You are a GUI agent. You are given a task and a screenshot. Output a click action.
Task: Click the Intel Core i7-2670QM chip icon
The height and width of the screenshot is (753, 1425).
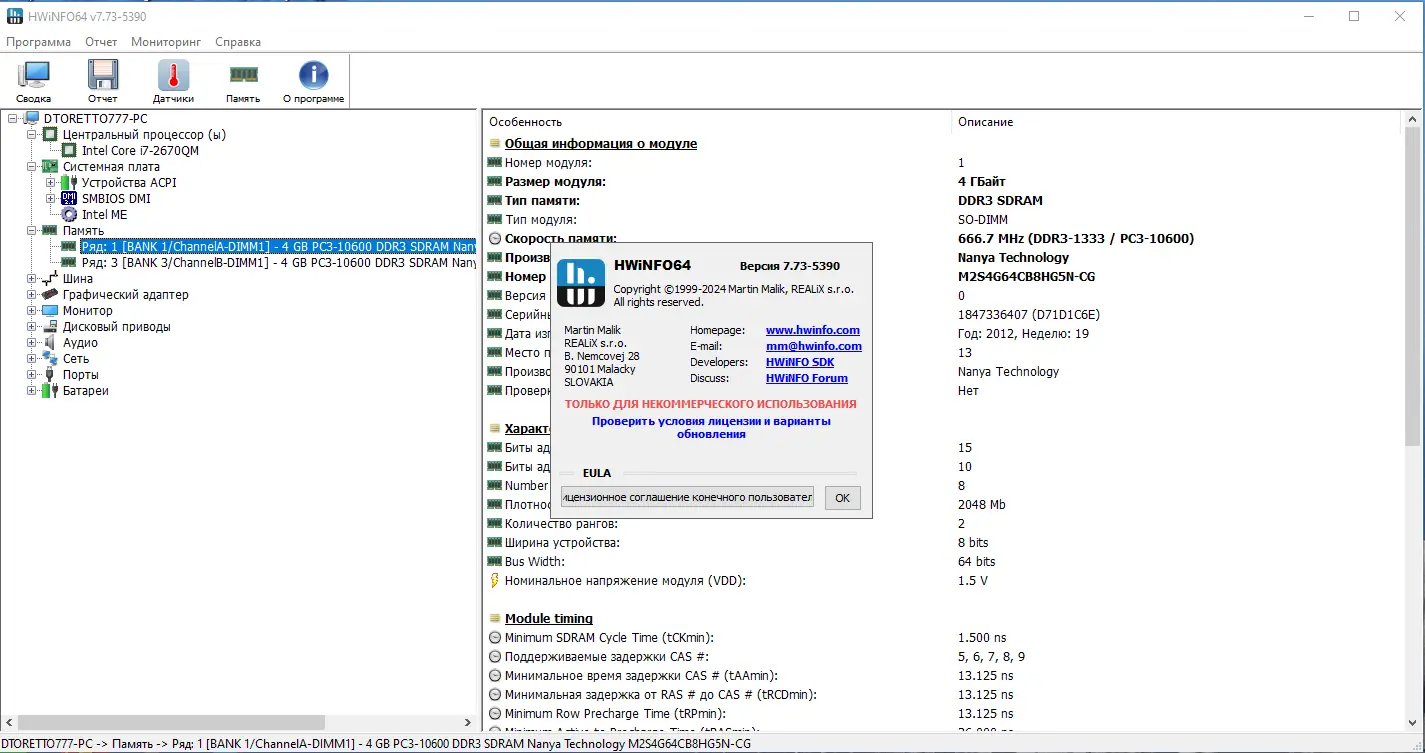pos(69,150)
